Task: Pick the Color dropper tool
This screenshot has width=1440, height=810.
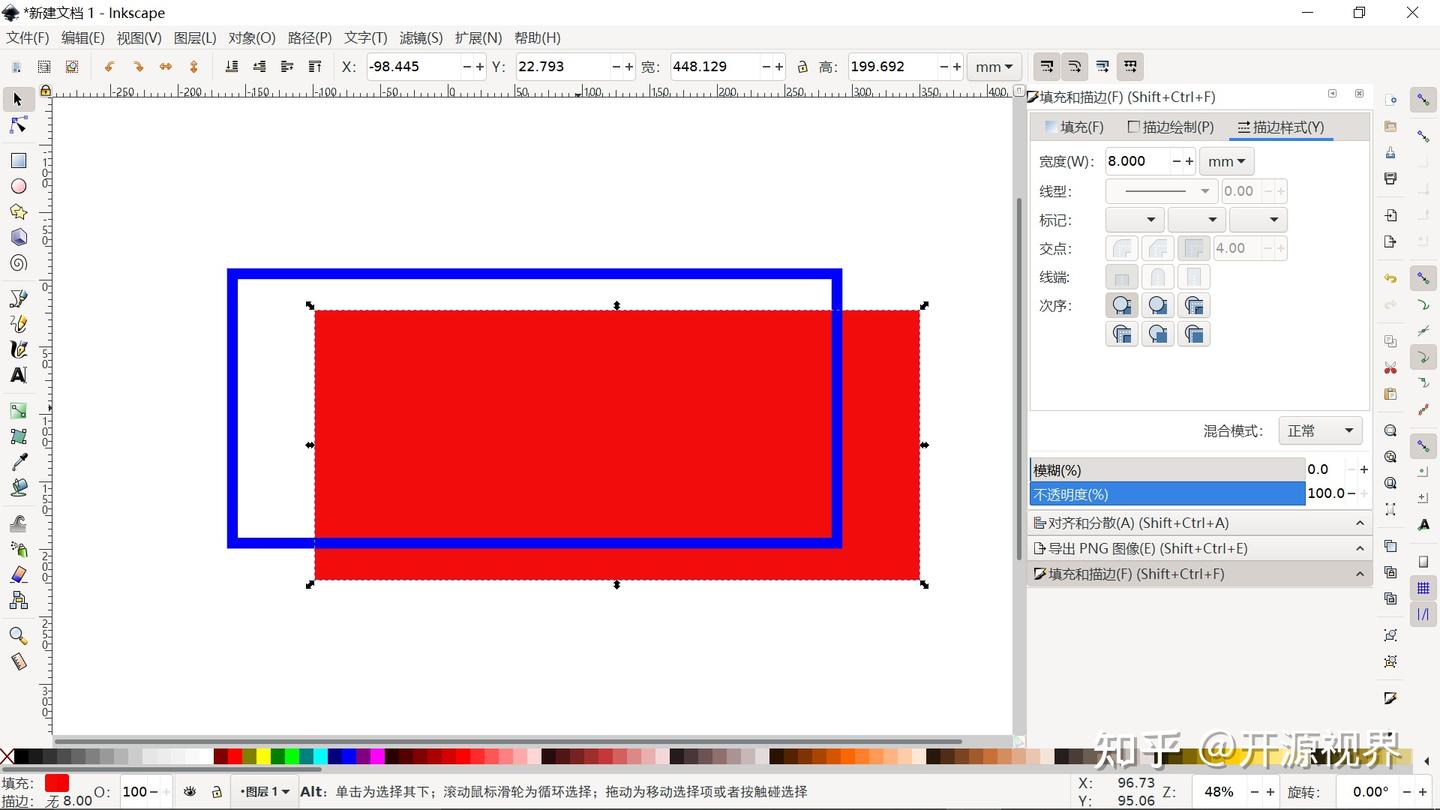Action: (18, 462)
